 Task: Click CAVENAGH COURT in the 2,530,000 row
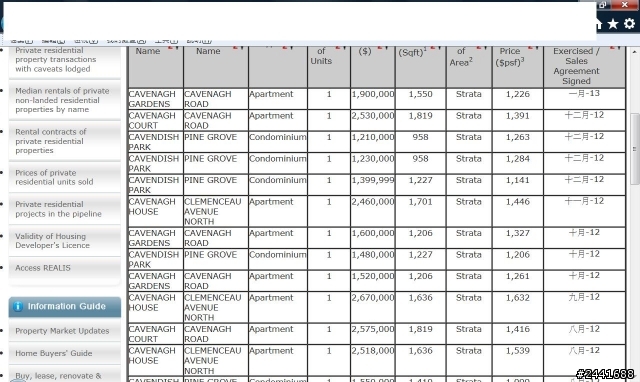coord(152,121)
